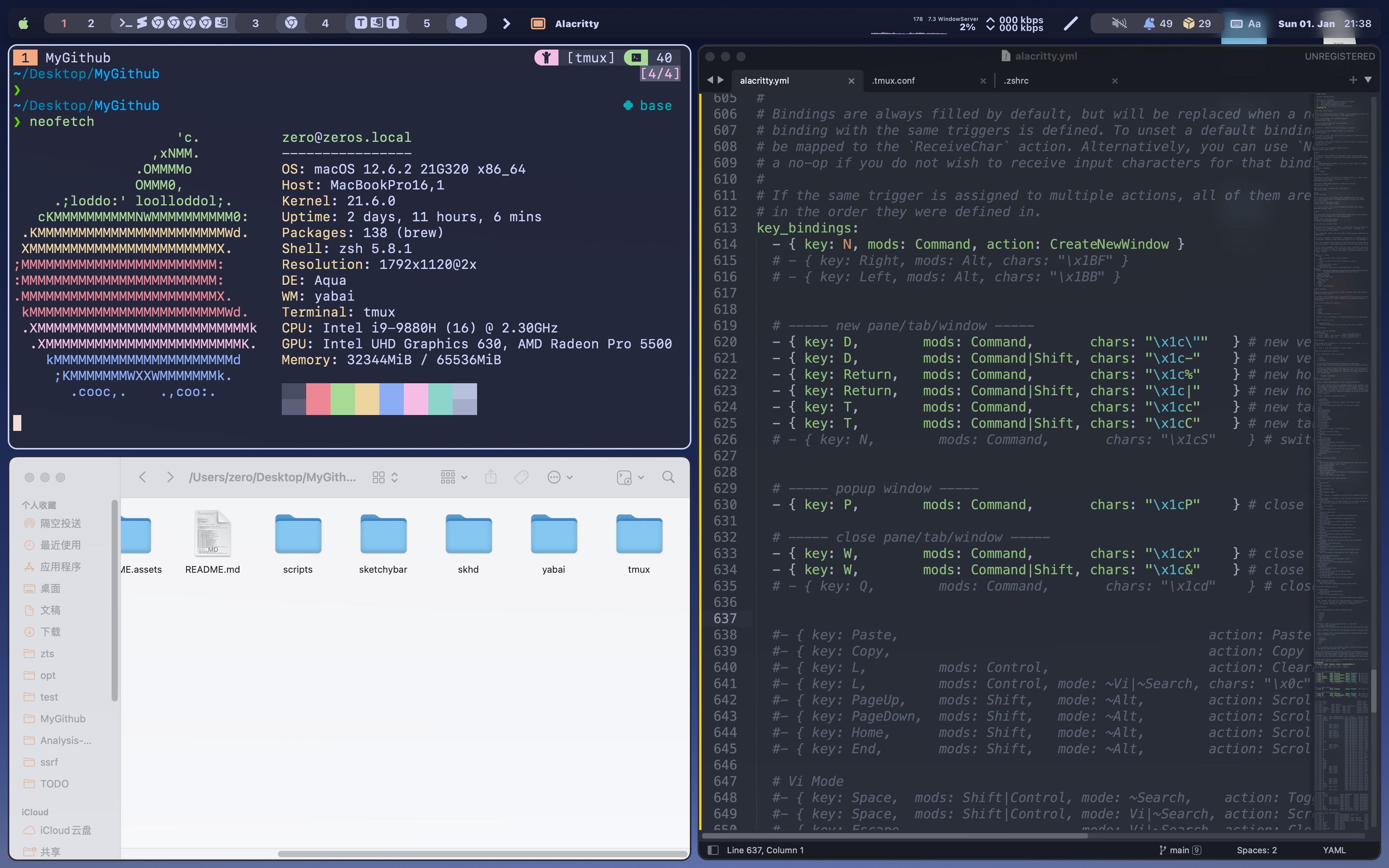This screenshot has height=868, width=1389.
Task: Toggle the sidebar icon in Sublime status bar
Action: pos(713,850)
